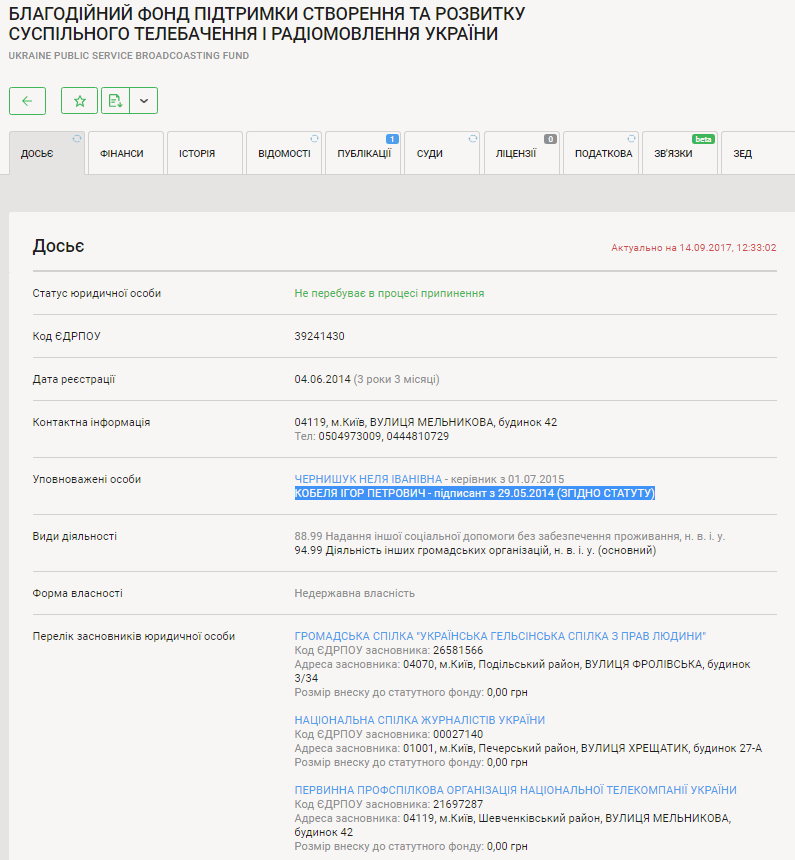Click Контактна інформація label
795x860 pixels.
point(91,422)
